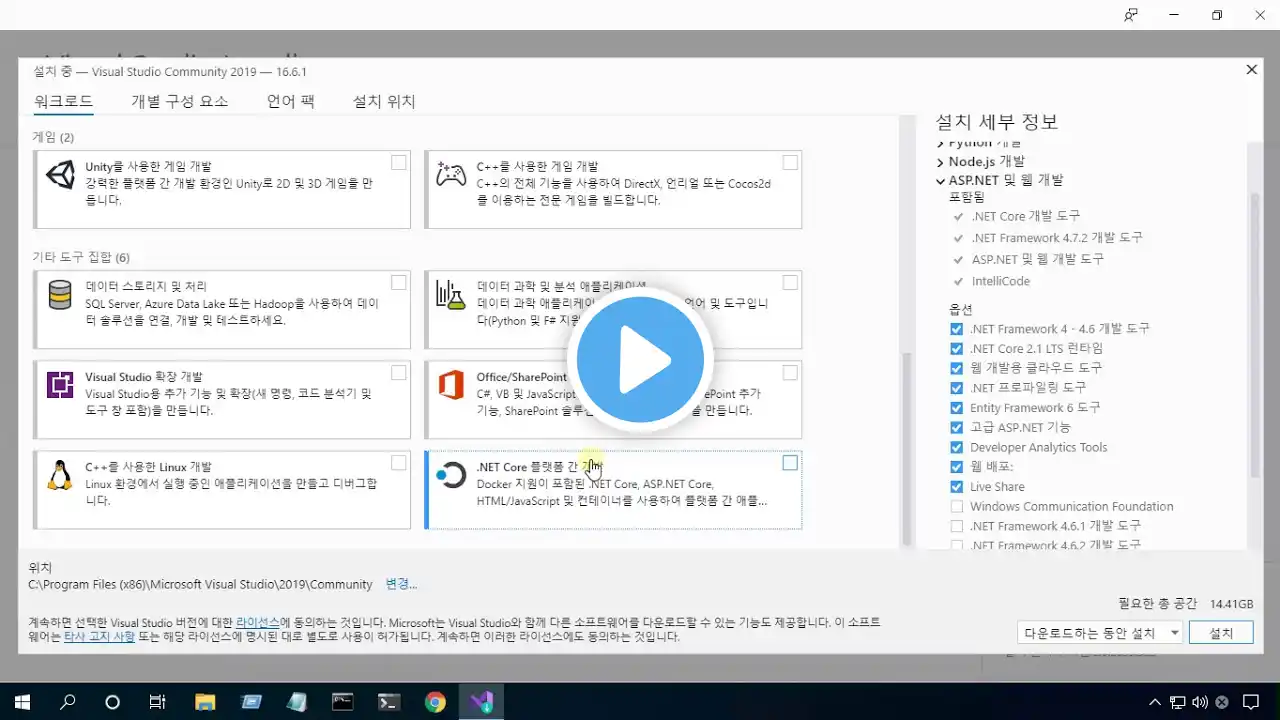Select the Visual Studio Installer taskbar icon
1280x720 pixels.
[x=480, y=702]
